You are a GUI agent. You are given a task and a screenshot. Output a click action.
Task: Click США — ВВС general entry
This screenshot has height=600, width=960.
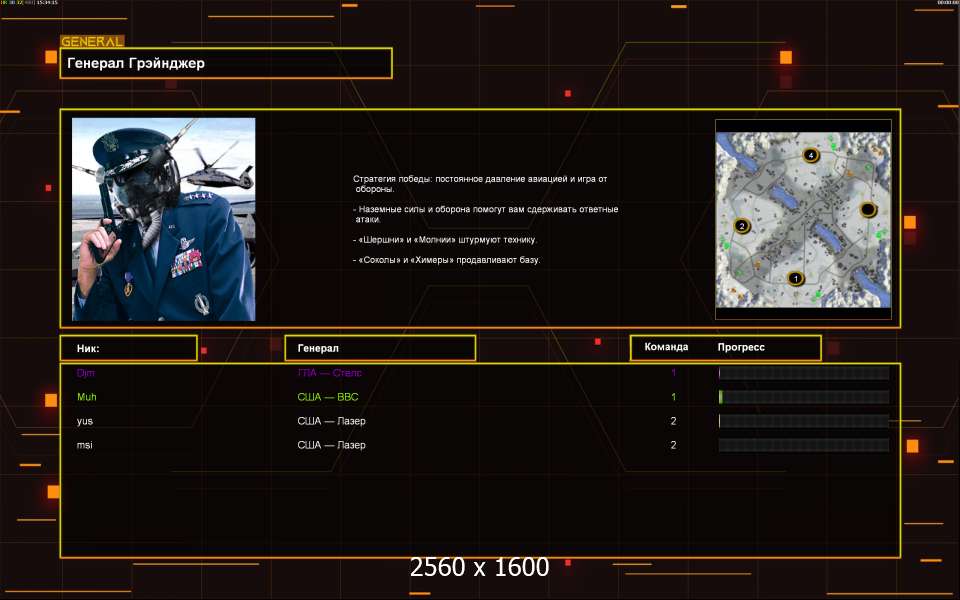coord(327,397)
